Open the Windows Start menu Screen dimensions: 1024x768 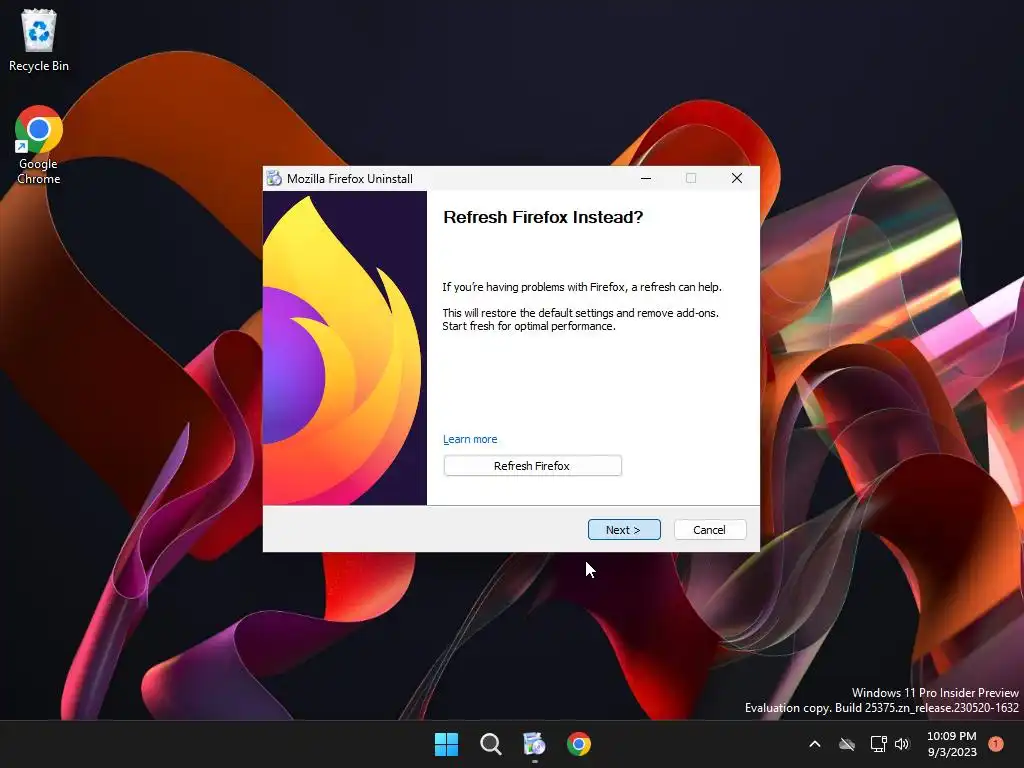pyautogui.click(x=447, y=744)
